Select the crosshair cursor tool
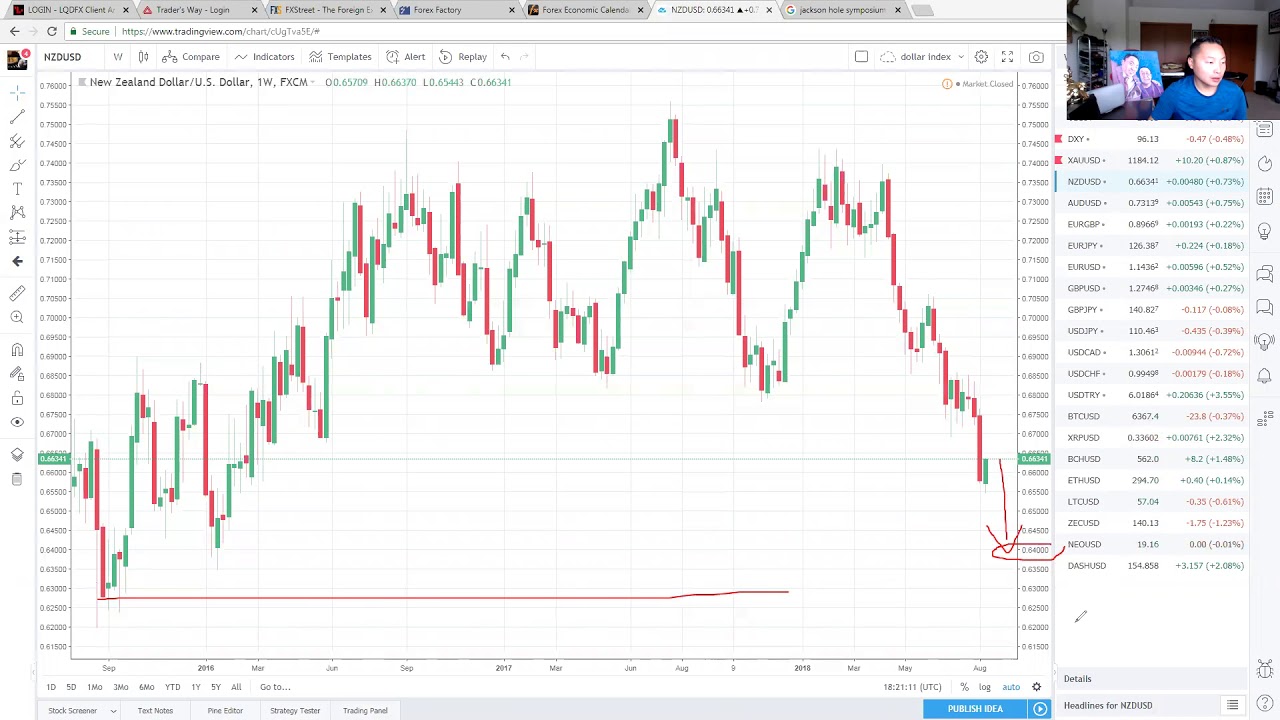The image size is (1280, 720). pyautogui.click(x=17, y=93)
